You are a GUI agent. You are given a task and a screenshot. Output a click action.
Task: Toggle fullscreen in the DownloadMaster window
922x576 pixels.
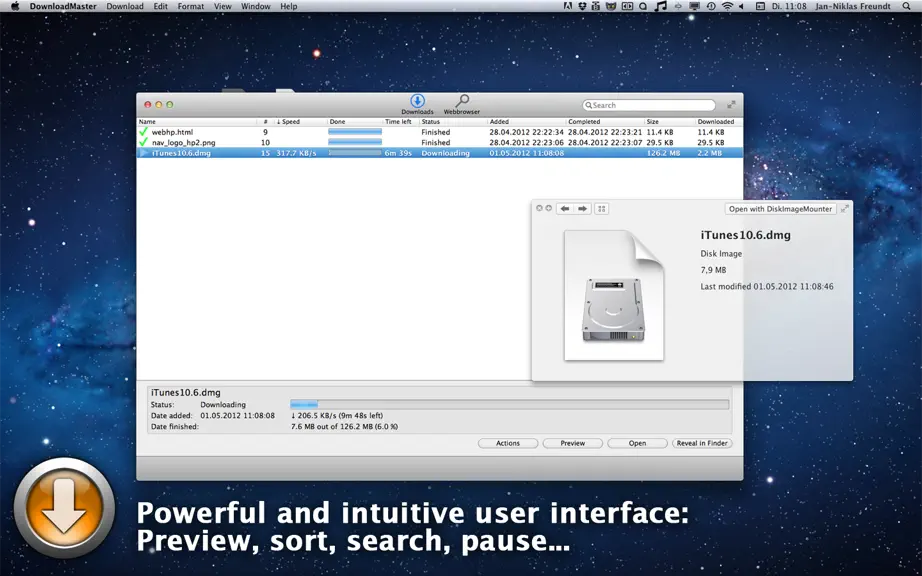tap(731, 105)
